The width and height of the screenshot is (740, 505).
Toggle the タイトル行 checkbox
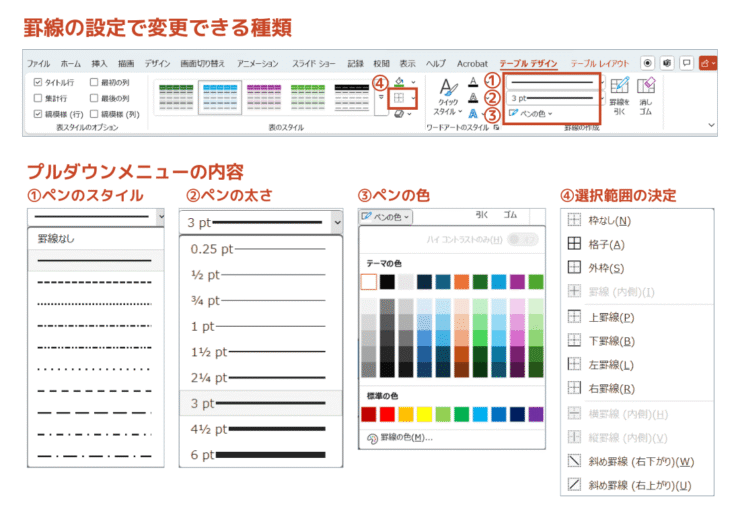pos(38,82)
